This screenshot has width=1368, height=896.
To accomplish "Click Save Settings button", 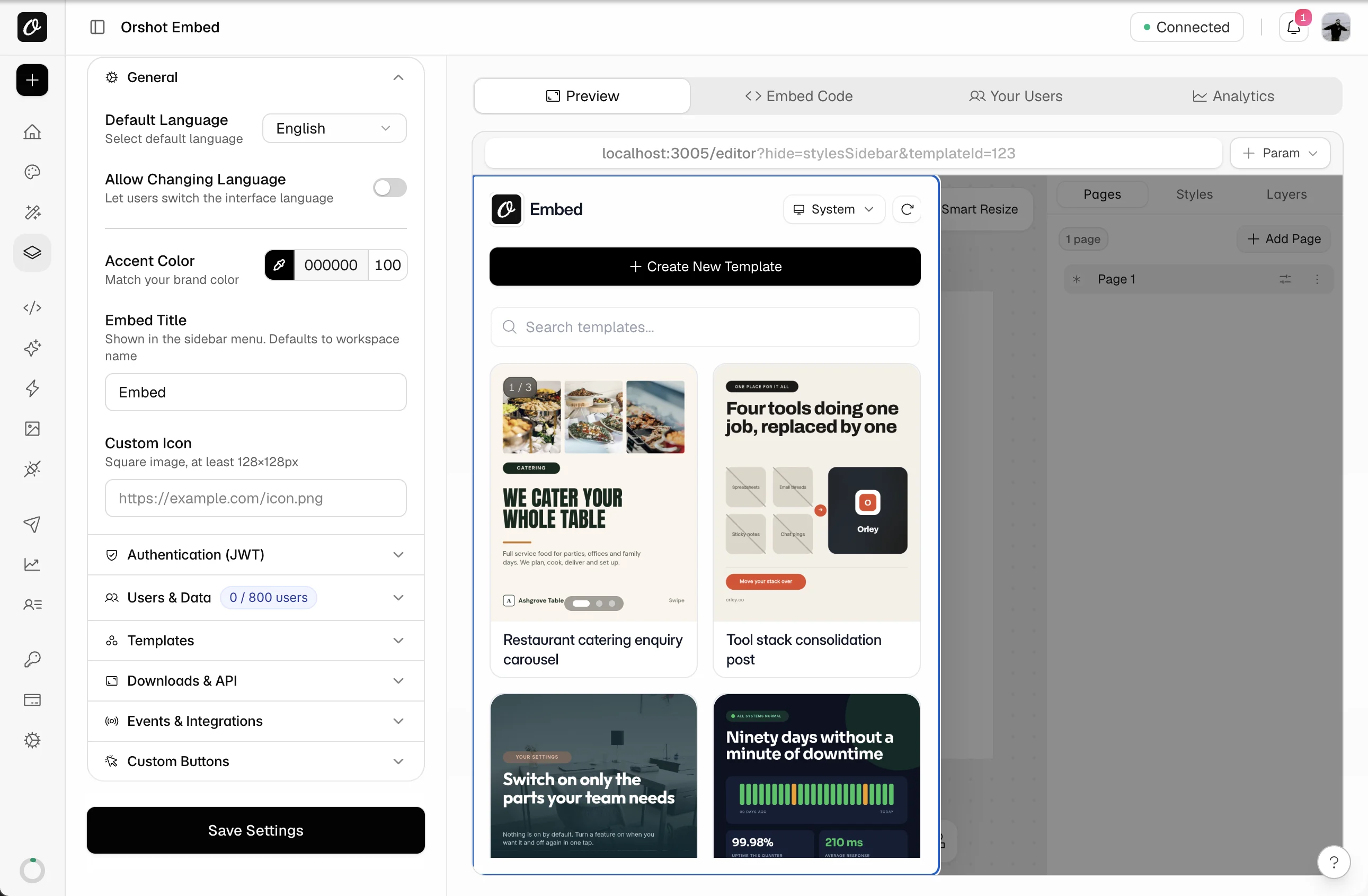I will click(x=256, y=830).
